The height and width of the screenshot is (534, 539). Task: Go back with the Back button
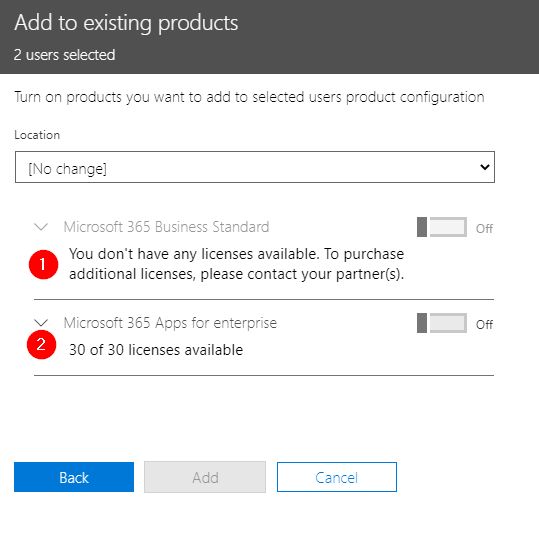point(74,477)
